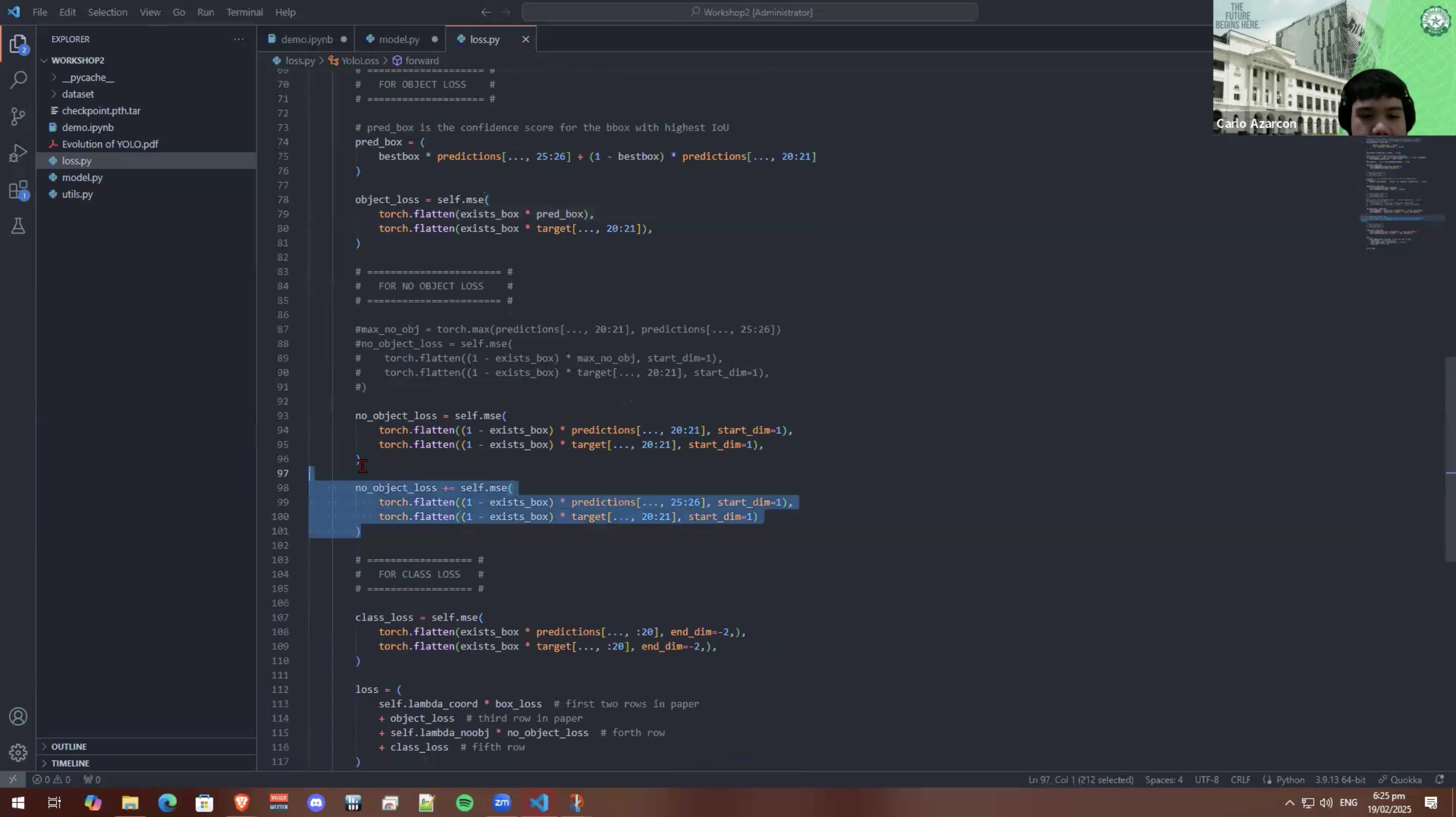Click the editor minimap code overview
The image size is (1456, 817).
pyautogui.click(x=1404, y=192)
